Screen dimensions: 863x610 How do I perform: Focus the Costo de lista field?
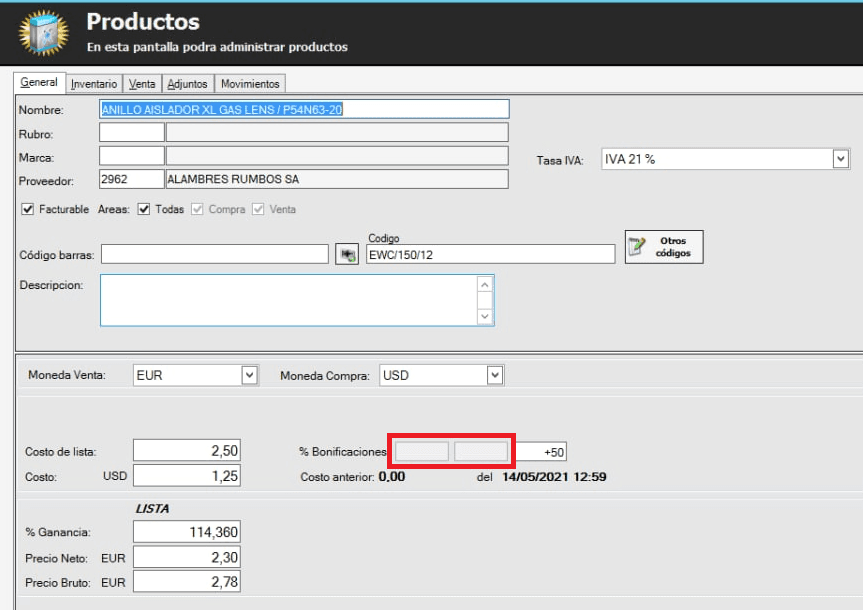186,452
